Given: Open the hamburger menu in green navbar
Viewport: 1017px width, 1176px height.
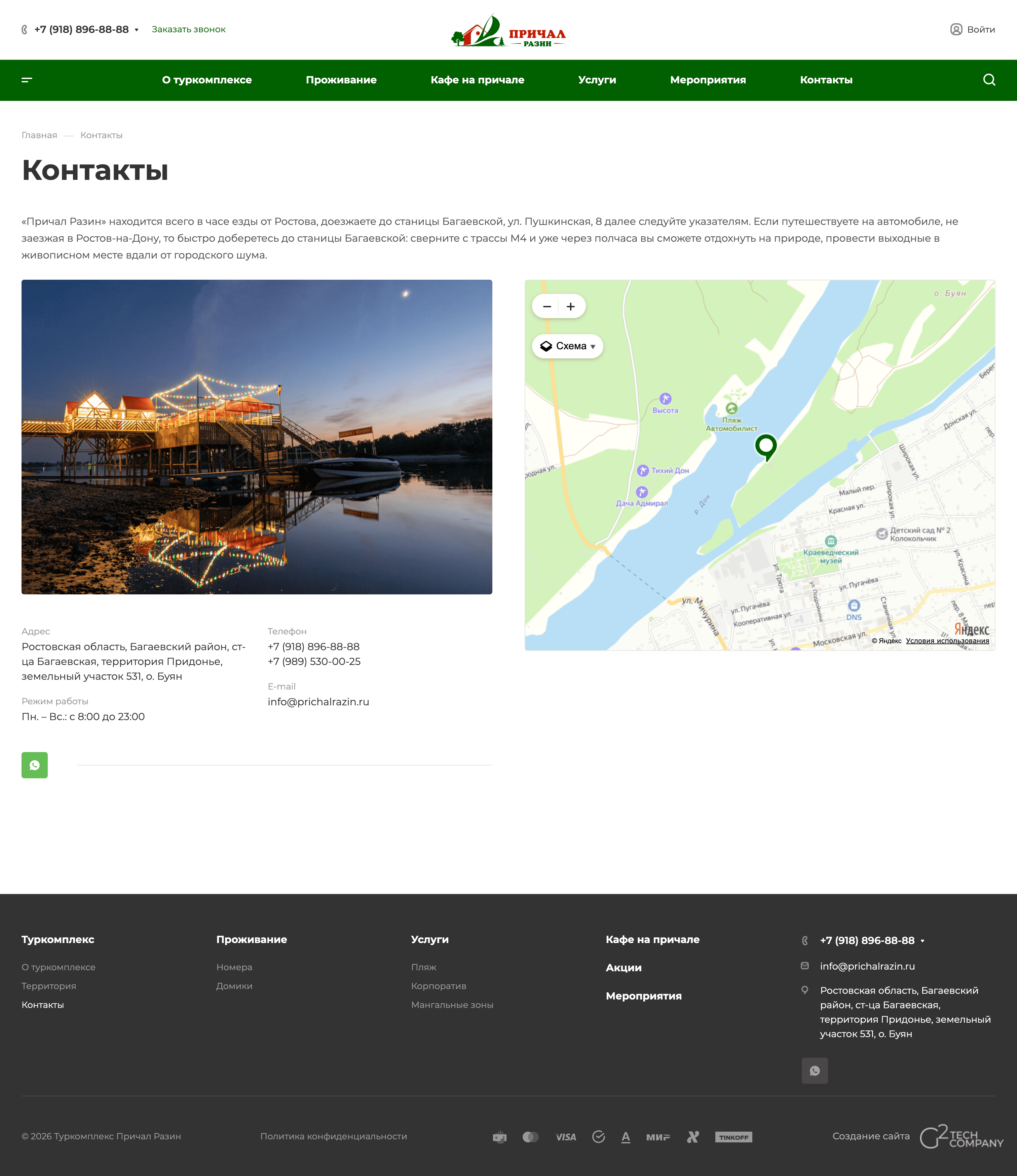Looking at the screenshot, I should 27,80.
